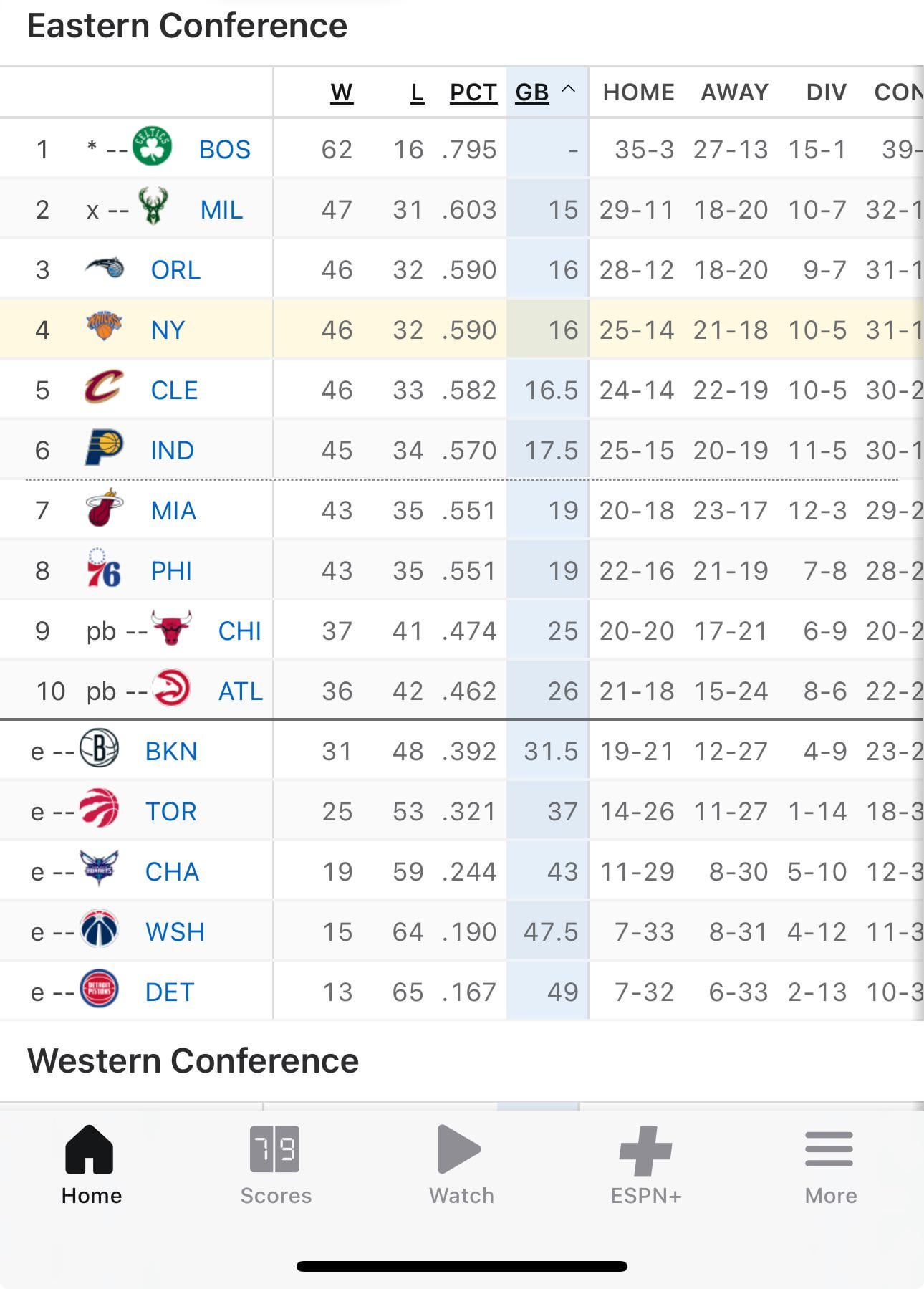Tap the Toronto Raptors logo icon
The image size is (924, 1289).
pos(99,809)
